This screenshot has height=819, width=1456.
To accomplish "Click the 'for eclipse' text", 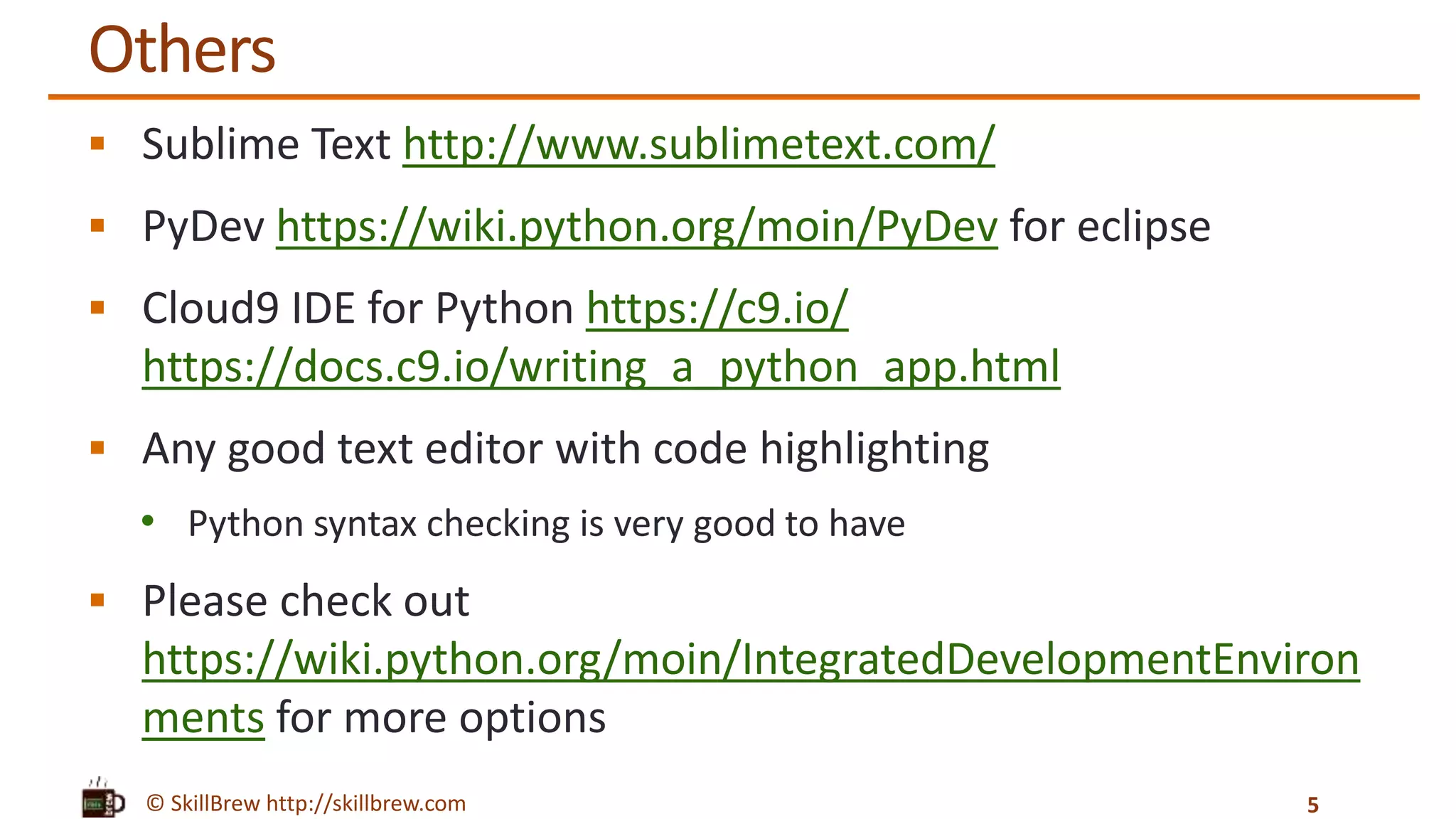I will [1109, 227].
